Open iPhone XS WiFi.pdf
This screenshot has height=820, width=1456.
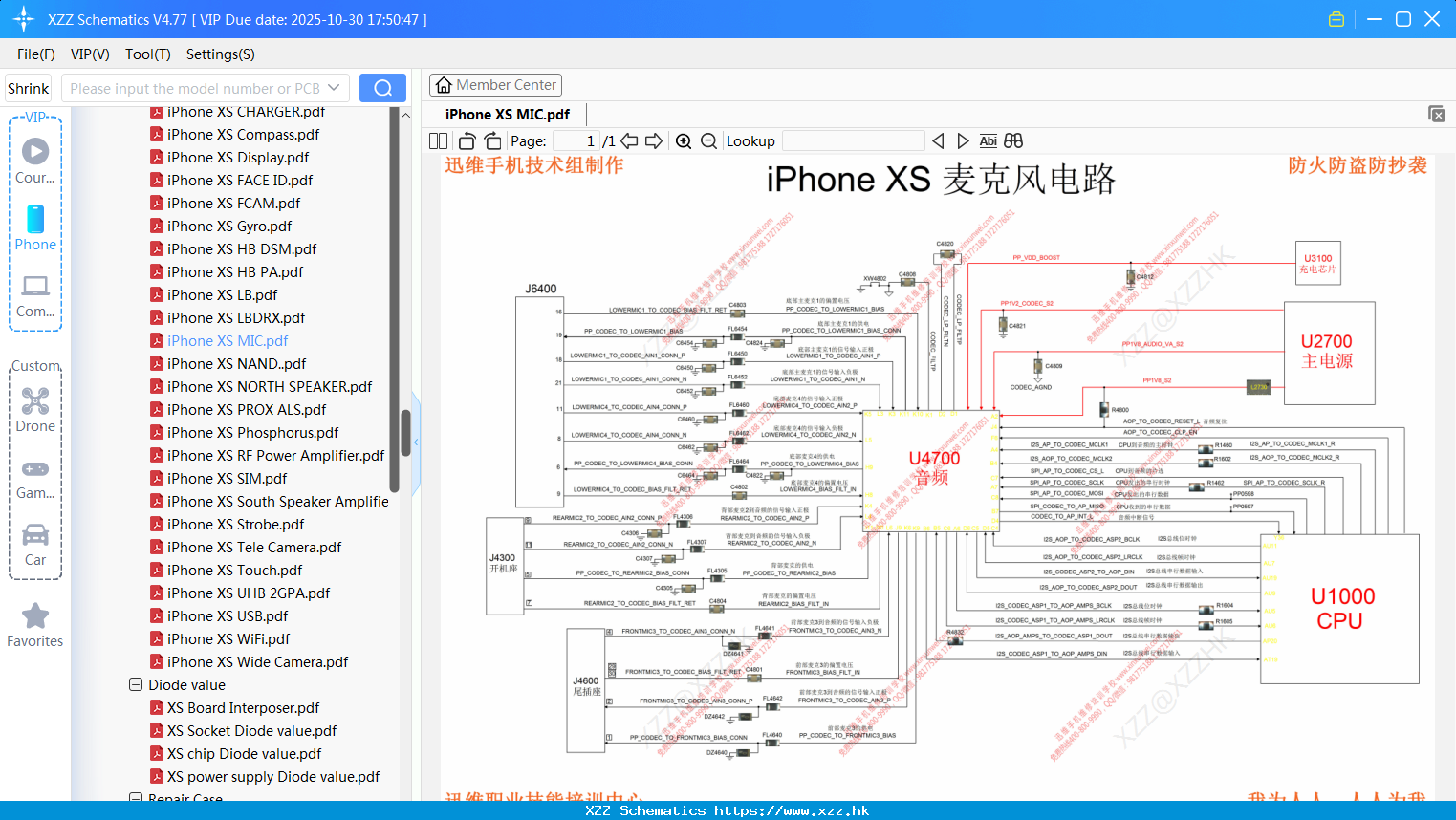click(228, 639)
